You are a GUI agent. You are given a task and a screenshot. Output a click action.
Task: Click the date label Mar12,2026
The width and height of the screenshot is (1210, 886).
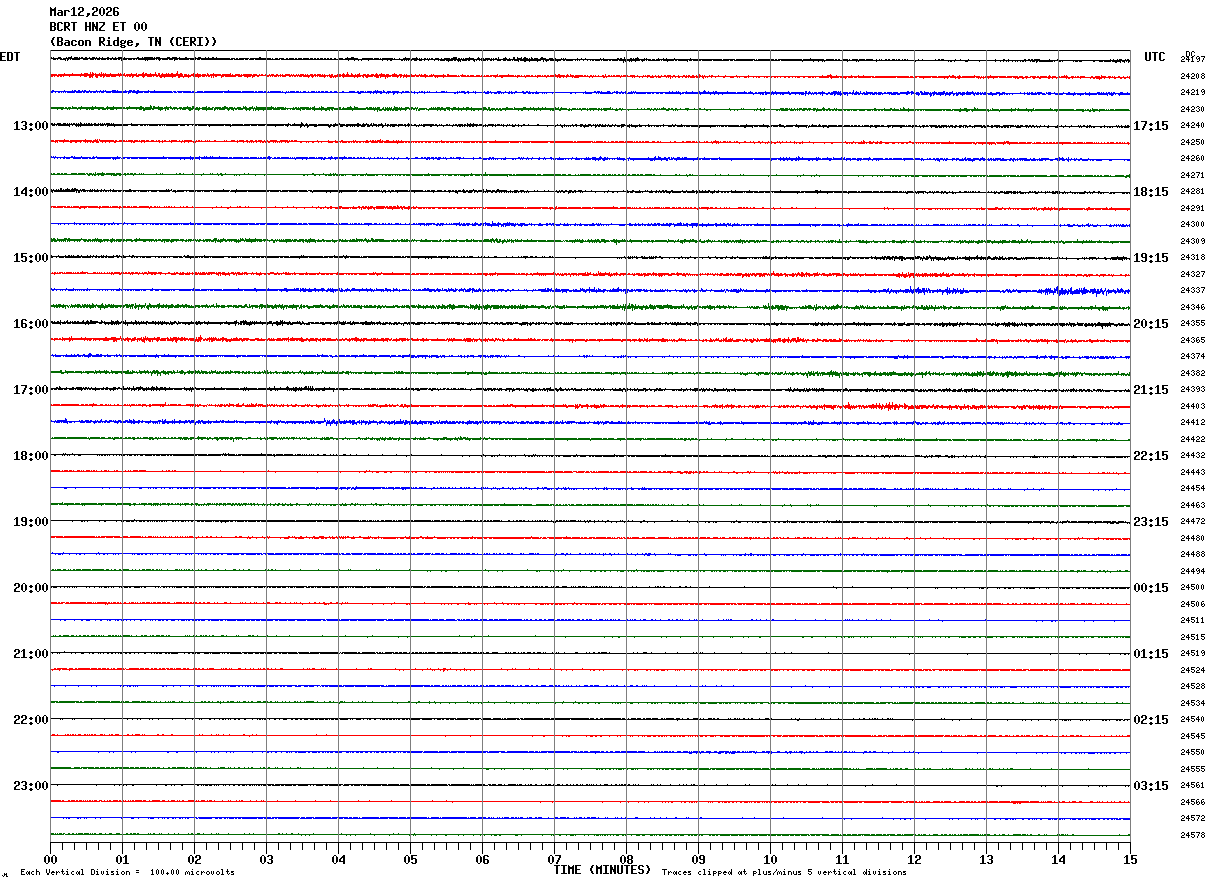84,12
